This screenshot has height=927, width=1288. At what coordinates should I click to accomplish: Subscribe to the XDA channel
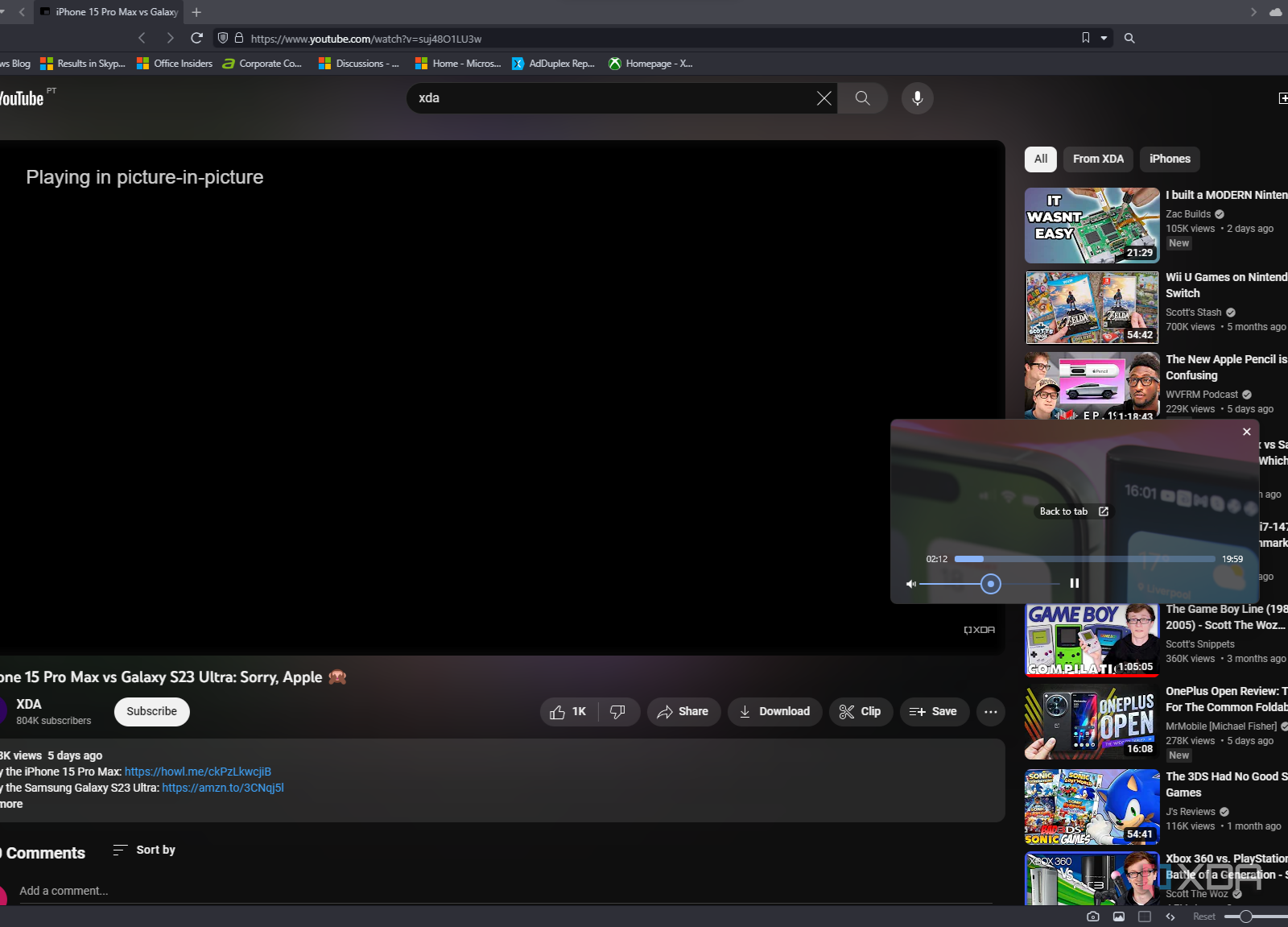tap(151, 712)
